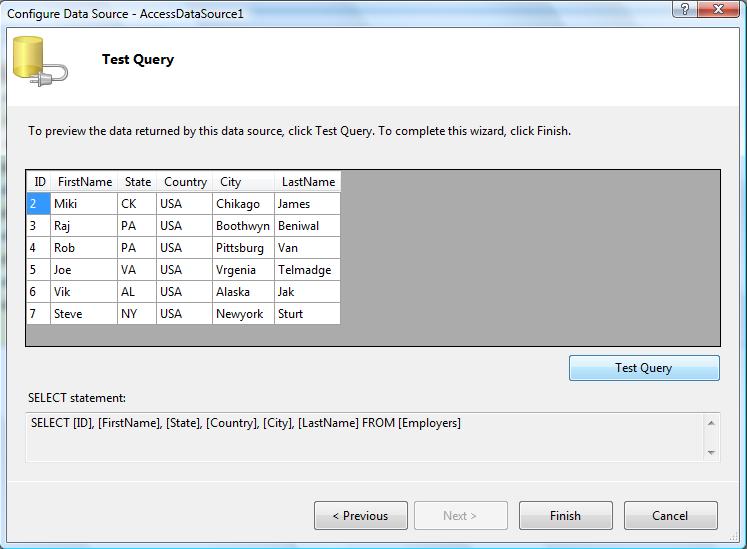Select the Alaska city cell

[244, 291]
